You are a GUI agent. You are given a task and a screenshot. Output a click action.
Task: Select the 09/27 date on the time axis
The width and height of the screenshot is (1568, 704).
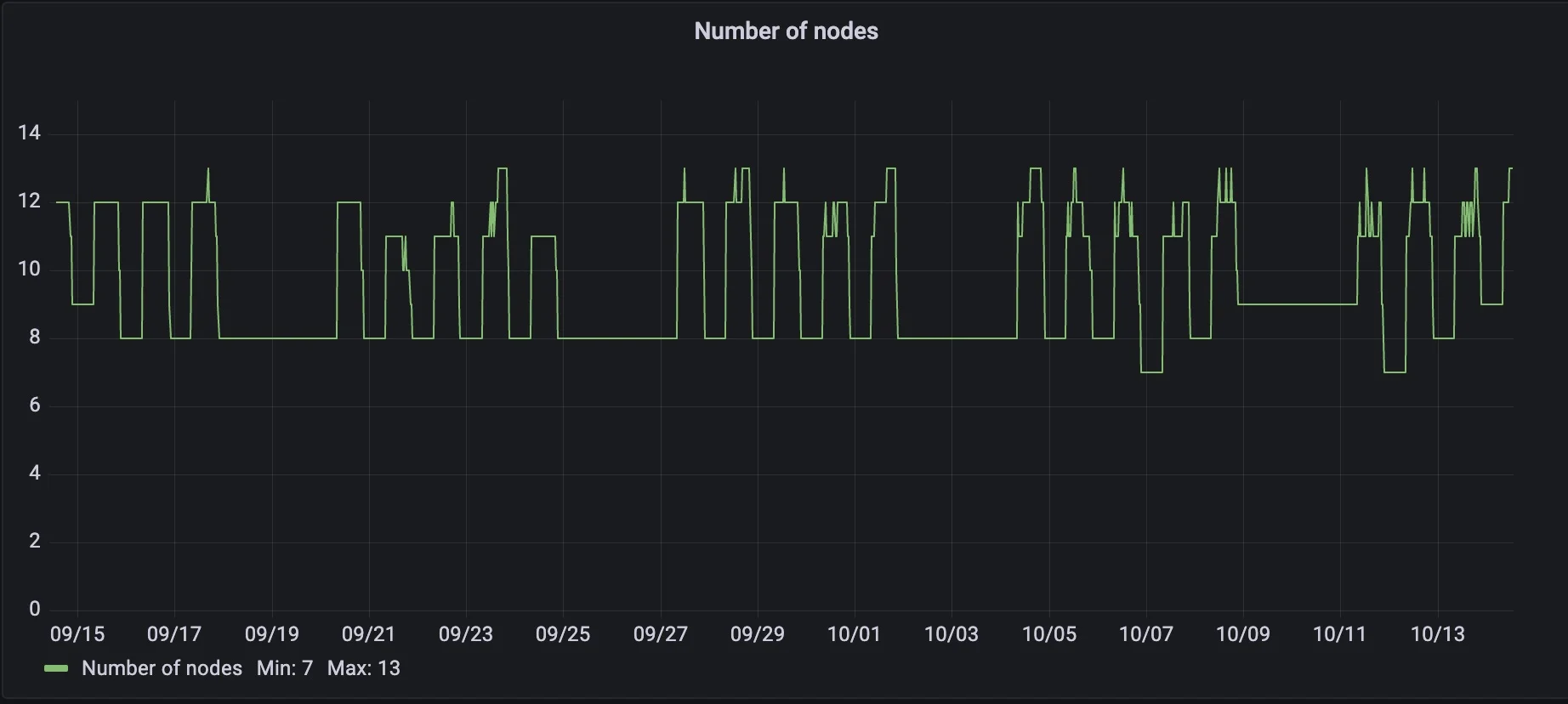tap(661, 634)
